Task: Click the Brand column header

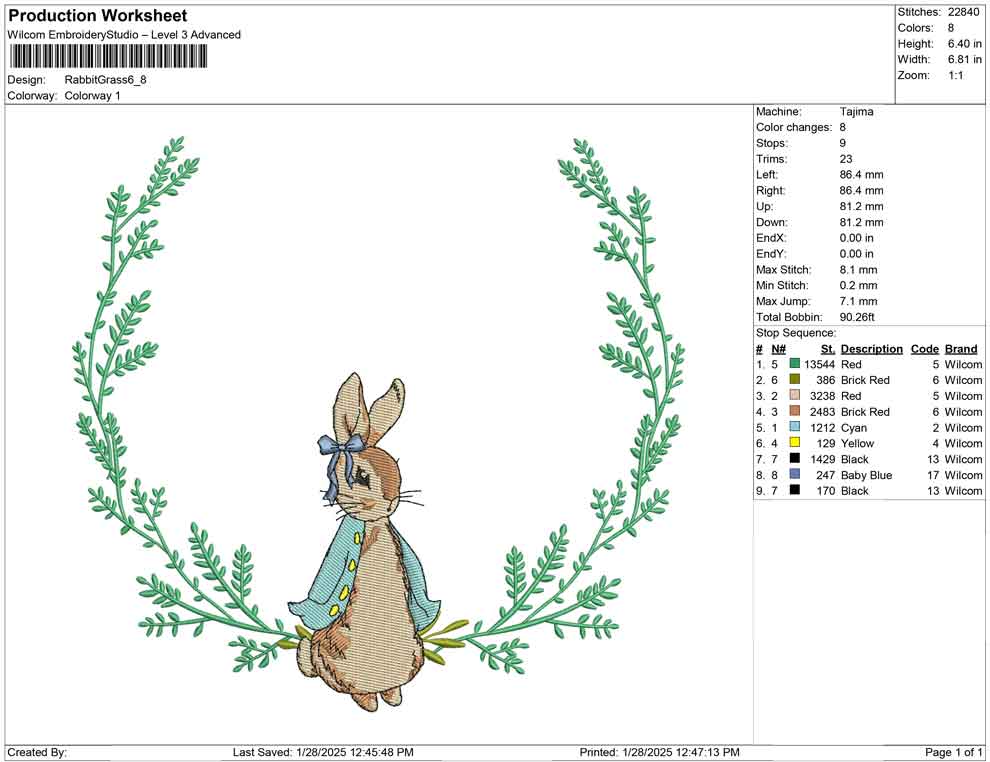Action: (960, 348)
